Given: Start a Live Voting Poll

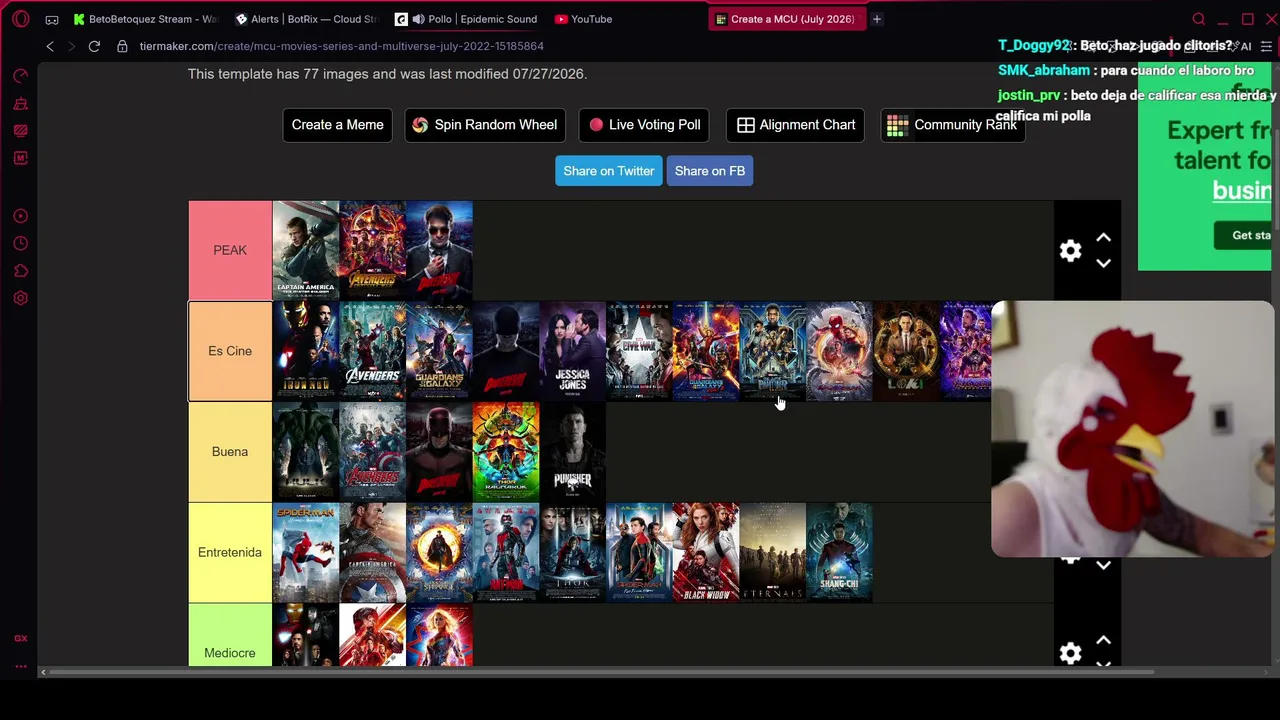Looking at the screenshot, I should tap(645, 125).
